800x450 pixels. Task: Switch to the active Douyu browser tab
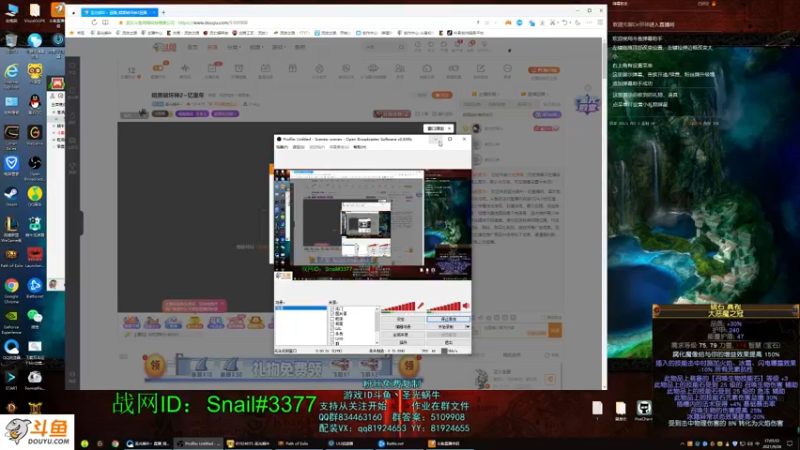[119, 12]
